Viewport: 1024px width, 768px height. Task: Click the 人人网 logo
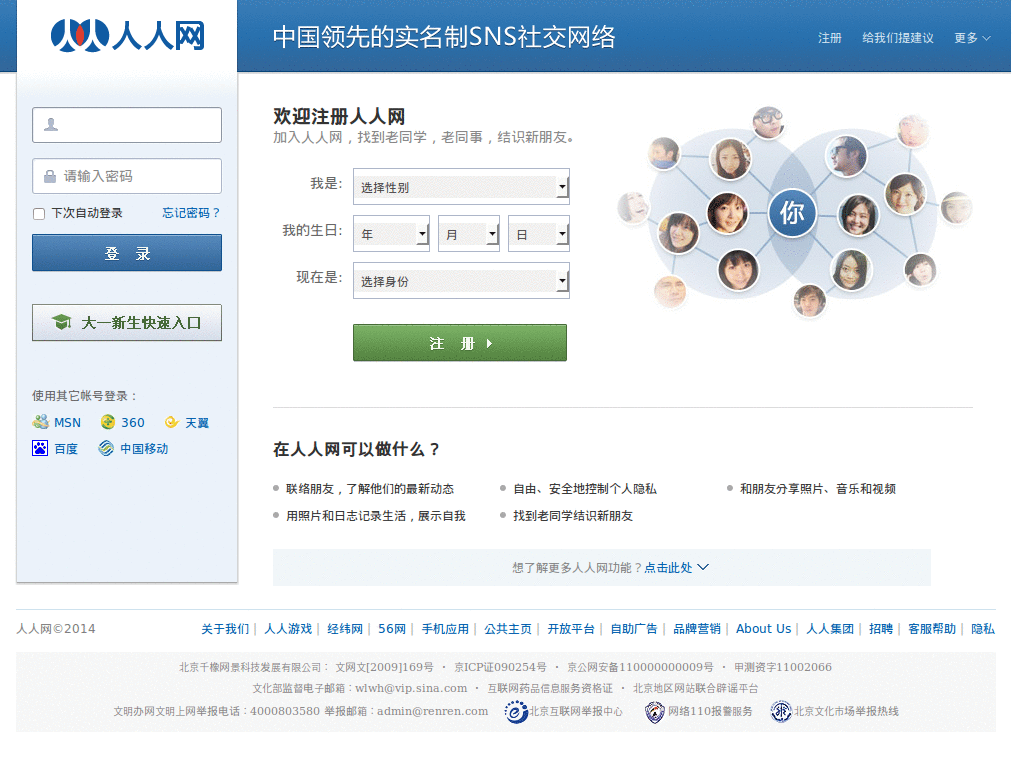point(126,34)
